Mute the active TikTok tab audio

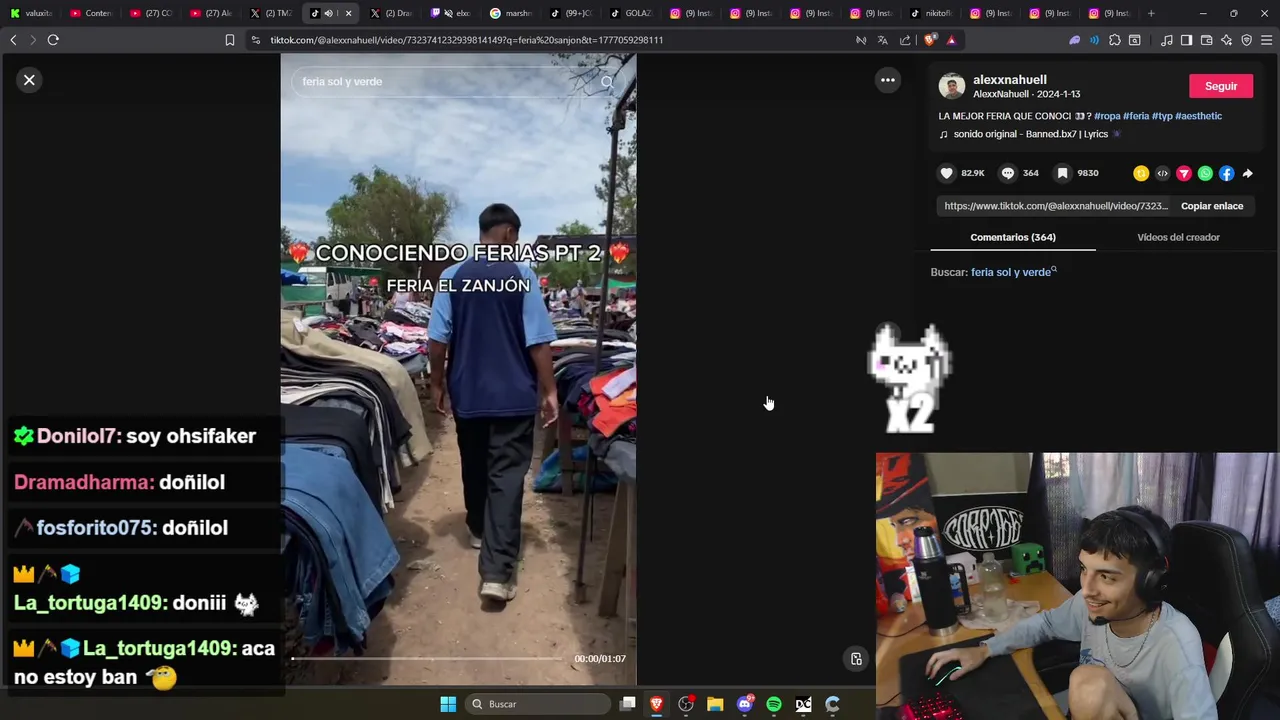328,13
